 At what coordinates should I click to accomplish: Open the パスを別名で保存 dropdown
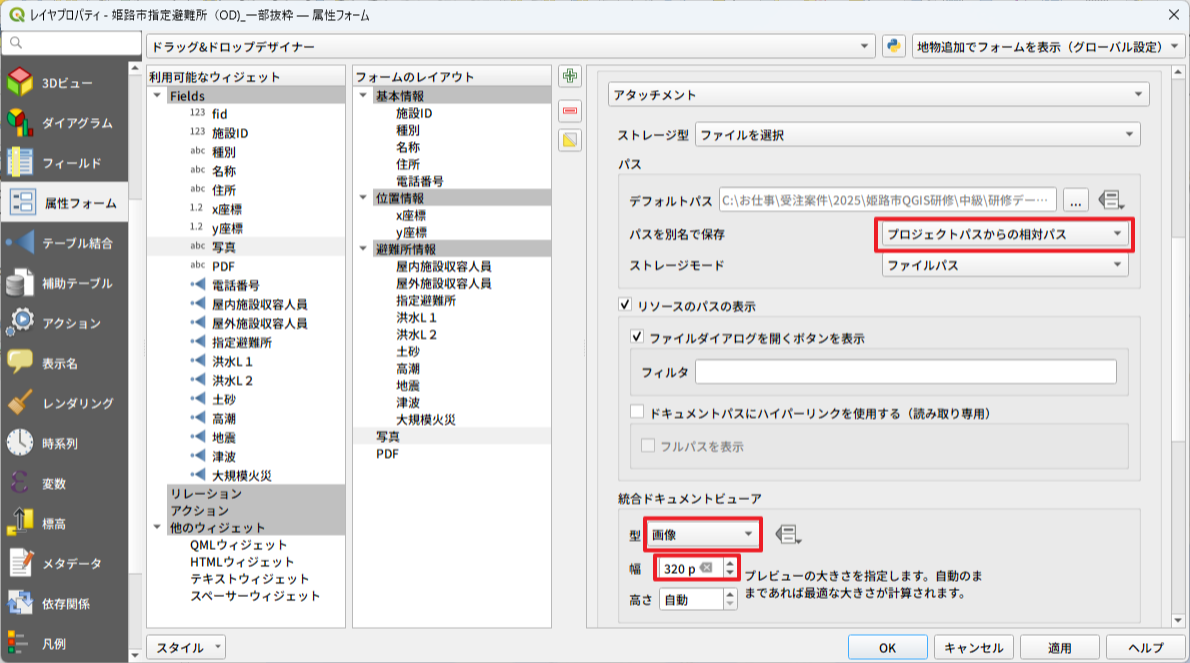(1004, 234)
